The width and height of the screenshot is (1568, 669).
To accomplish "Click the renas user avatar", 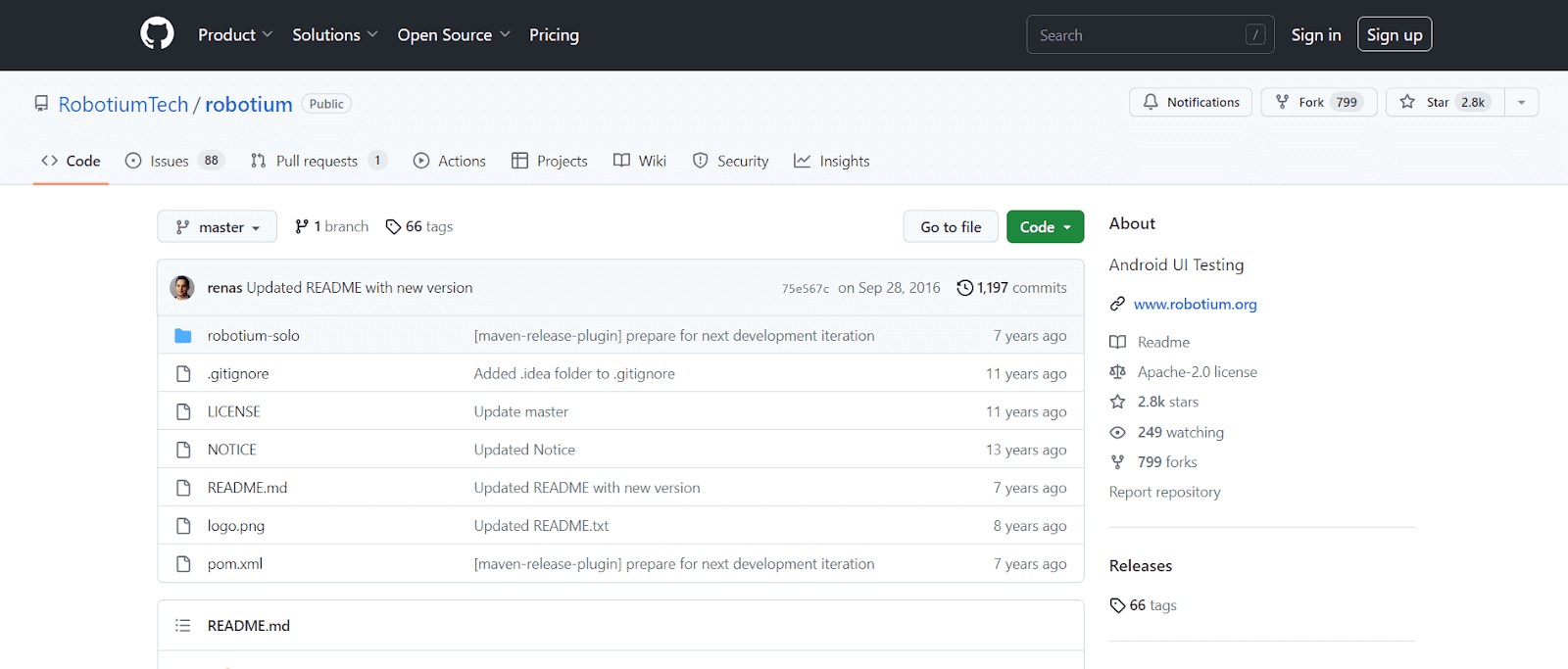I will (x=182, y=288).
